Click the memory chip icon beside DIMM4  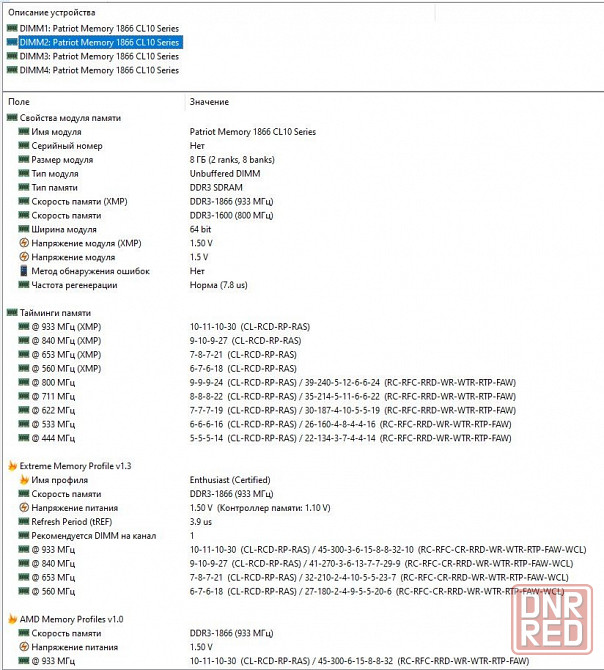tap(12, 70)
